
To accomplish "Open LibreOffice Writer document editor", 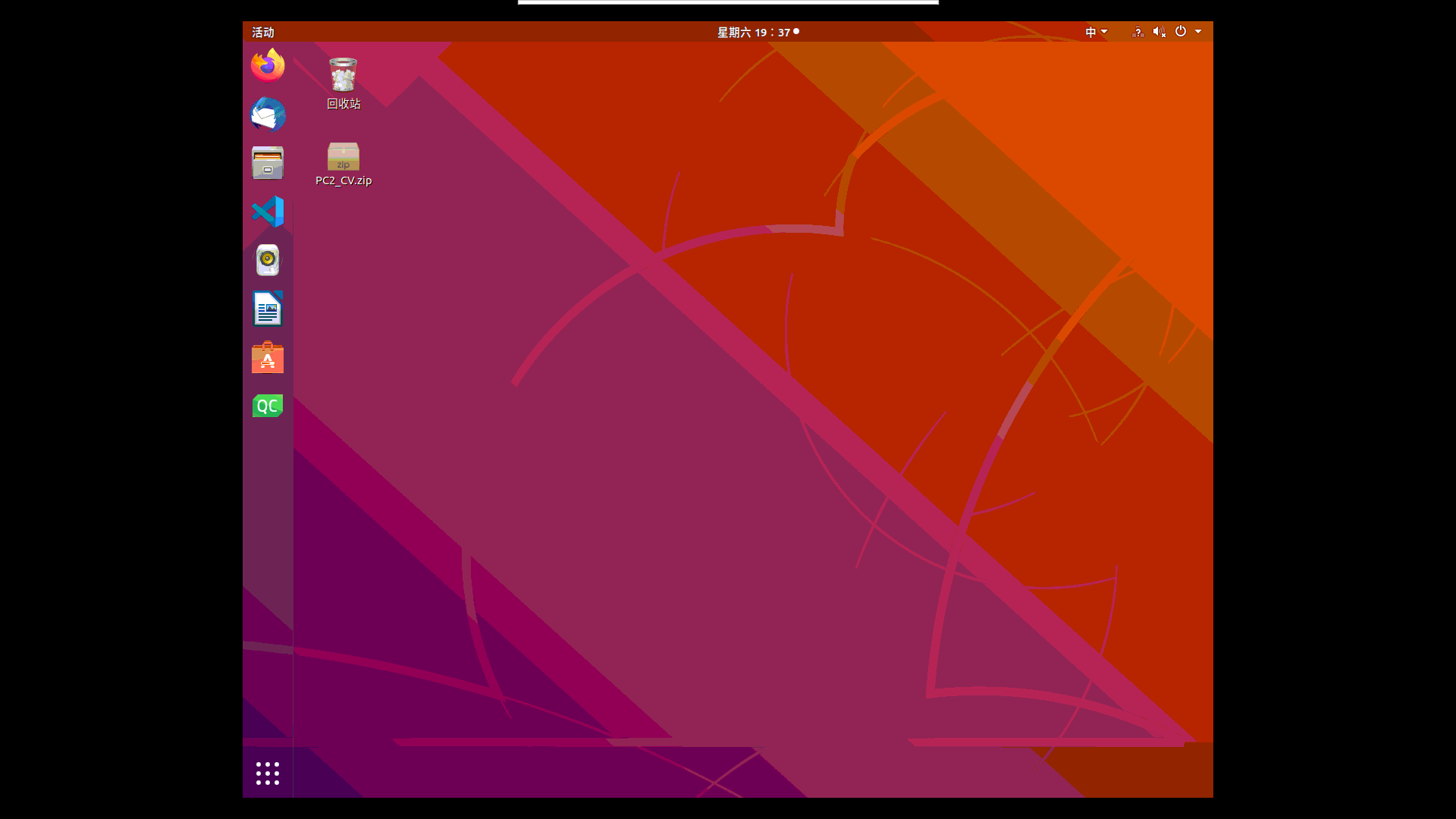I will [267, 309].
